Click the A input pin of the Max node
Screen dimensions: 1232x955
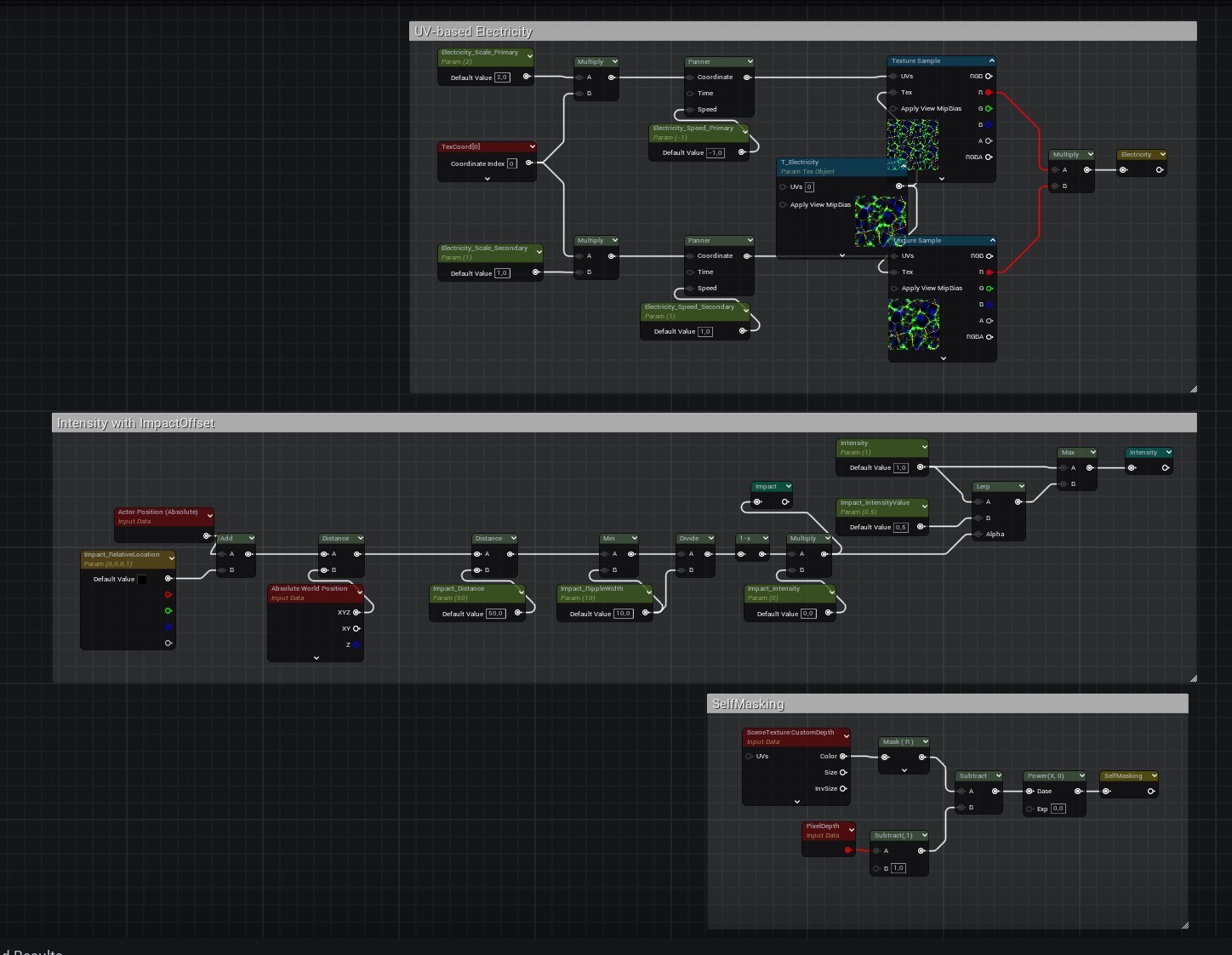click(x=1064, y=467)
